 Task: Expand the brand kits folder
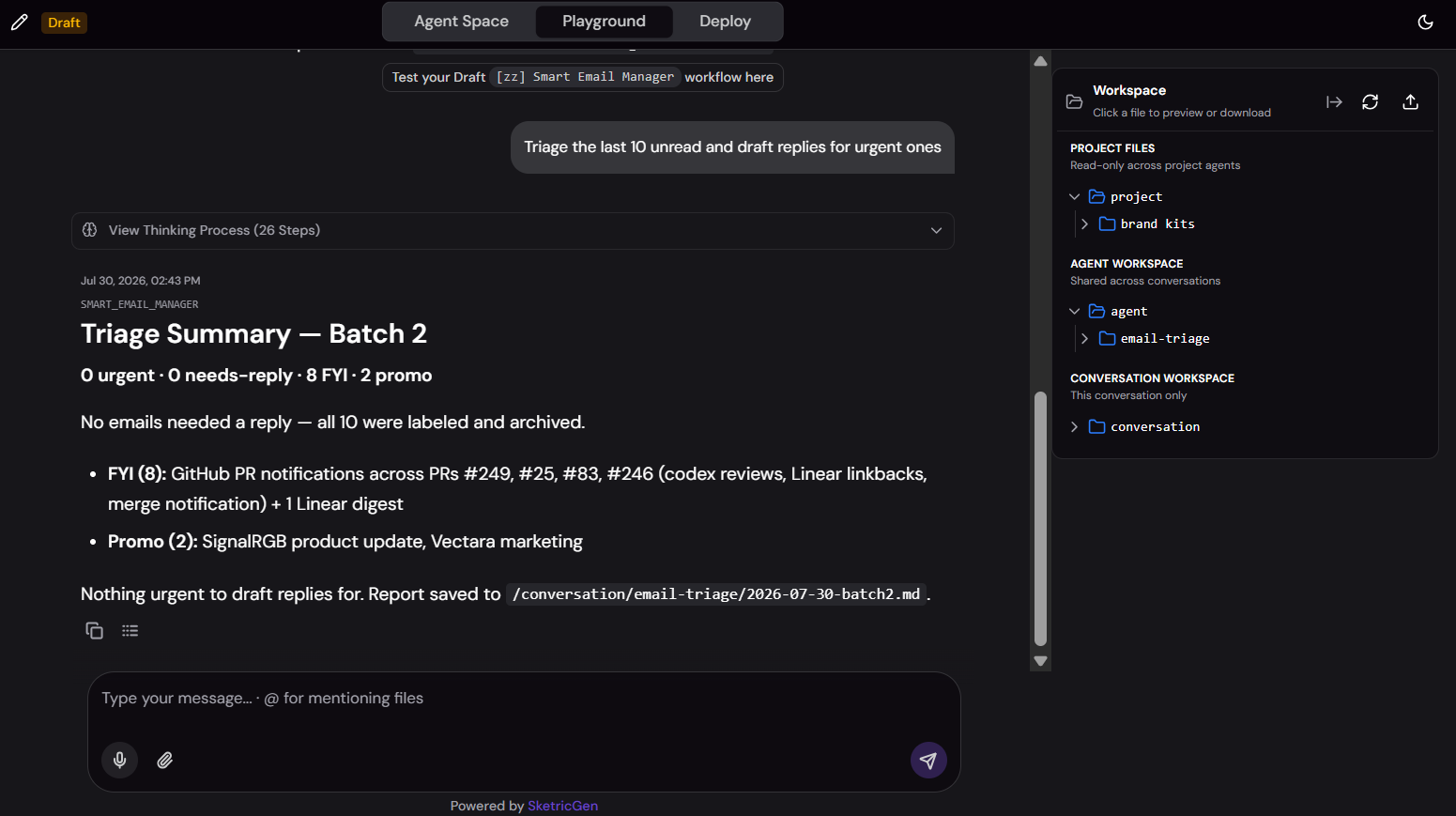click(x=1085, y=224)
